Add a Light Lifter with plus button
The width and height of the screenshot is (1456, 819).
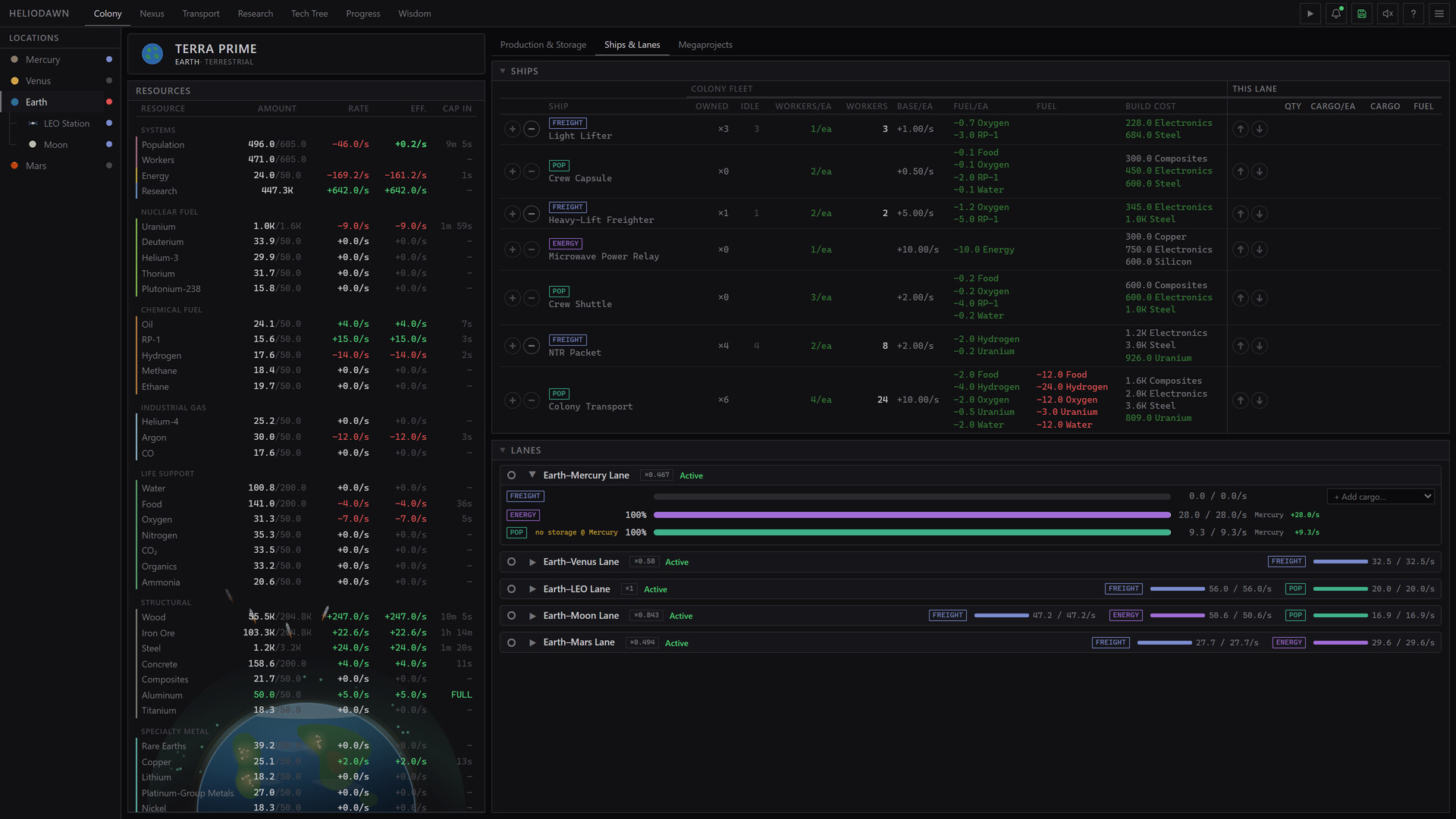[513, 129]
